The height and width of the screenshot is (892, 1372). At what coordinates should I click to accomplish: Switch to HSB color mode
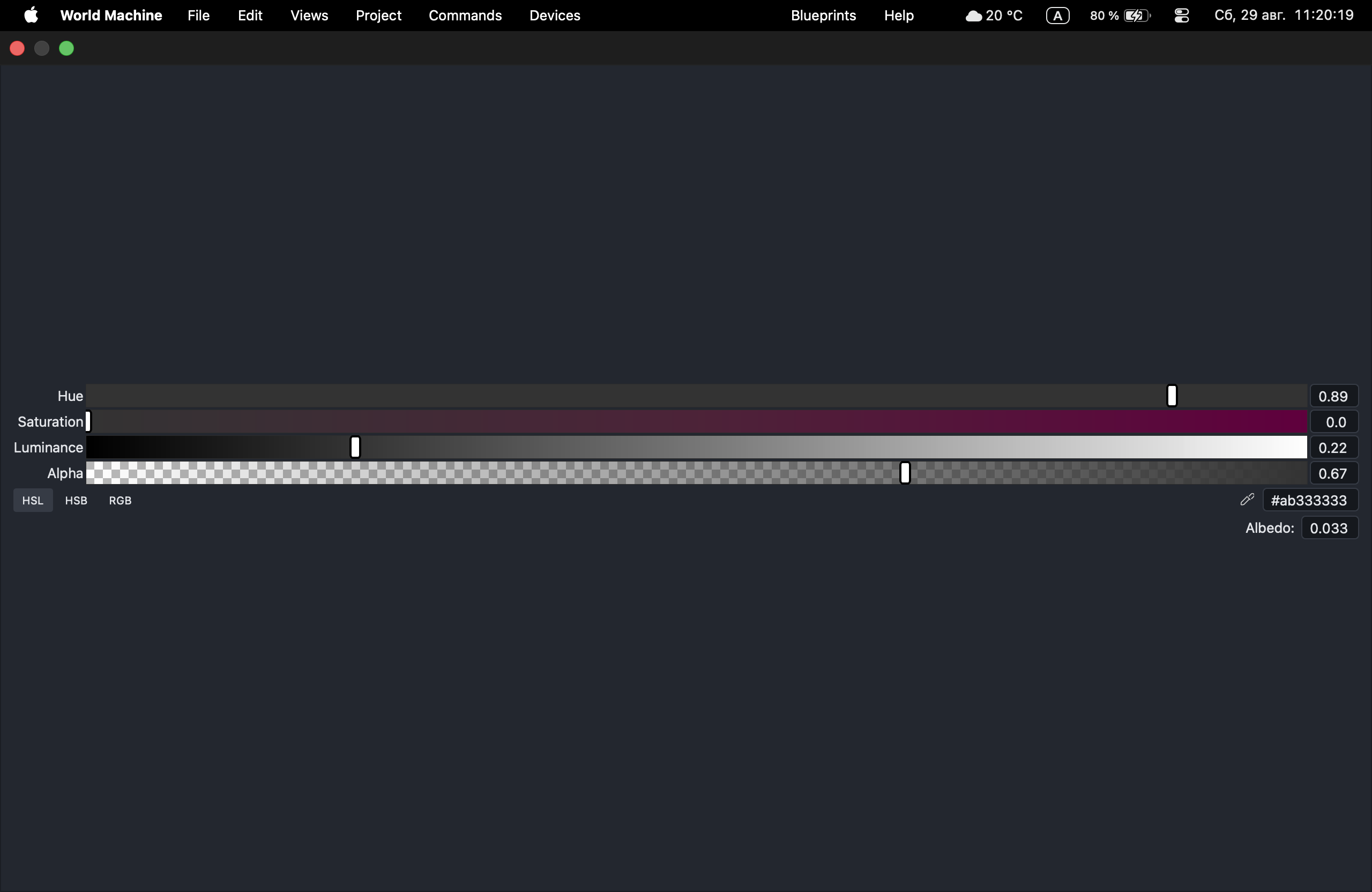click(76, 501)
